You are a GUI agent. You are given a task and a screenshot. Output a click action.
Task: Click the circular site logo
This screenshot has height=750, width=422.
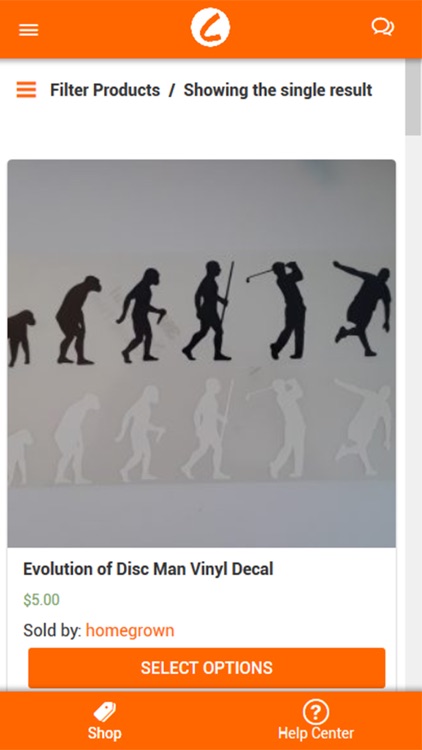[x=211, y=27]
